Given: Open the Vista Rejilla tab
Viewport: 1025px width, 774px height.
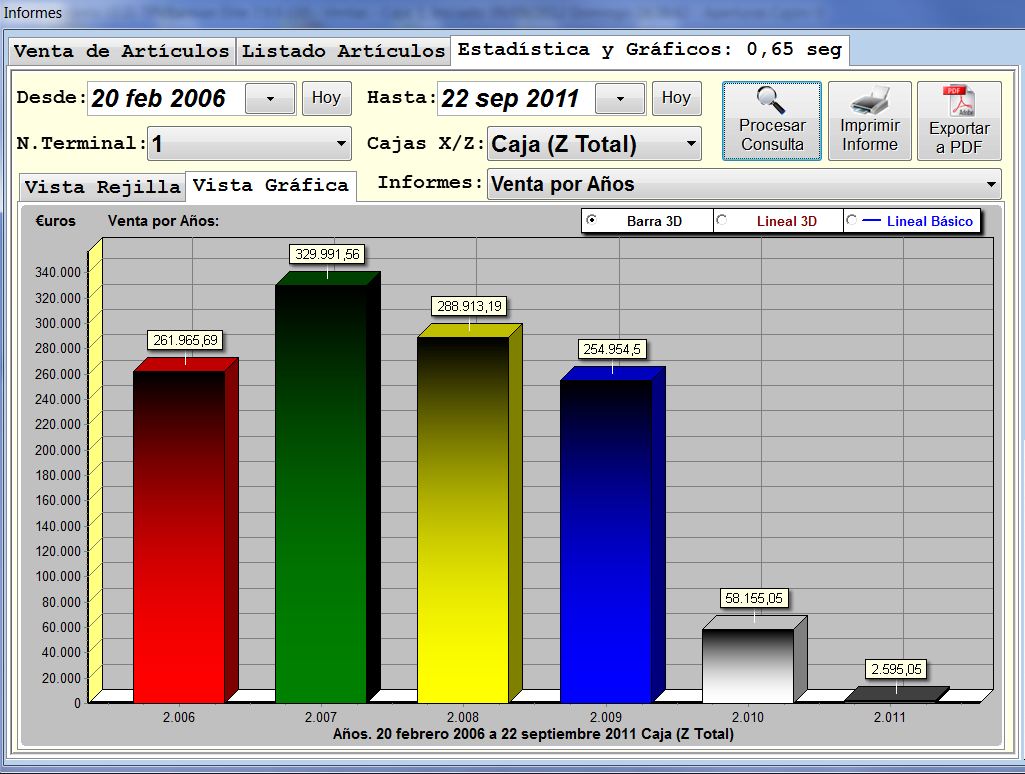Looking at the screenshot, I should pyautogui.click(x=102, y=187).
